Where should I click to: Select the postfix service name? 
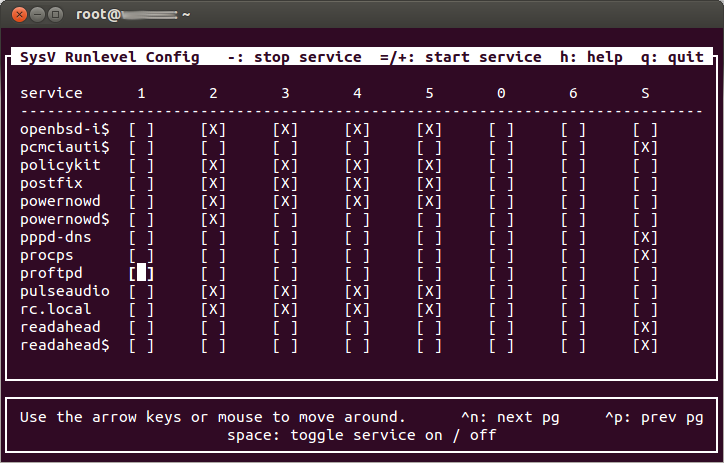coord(51,183)
